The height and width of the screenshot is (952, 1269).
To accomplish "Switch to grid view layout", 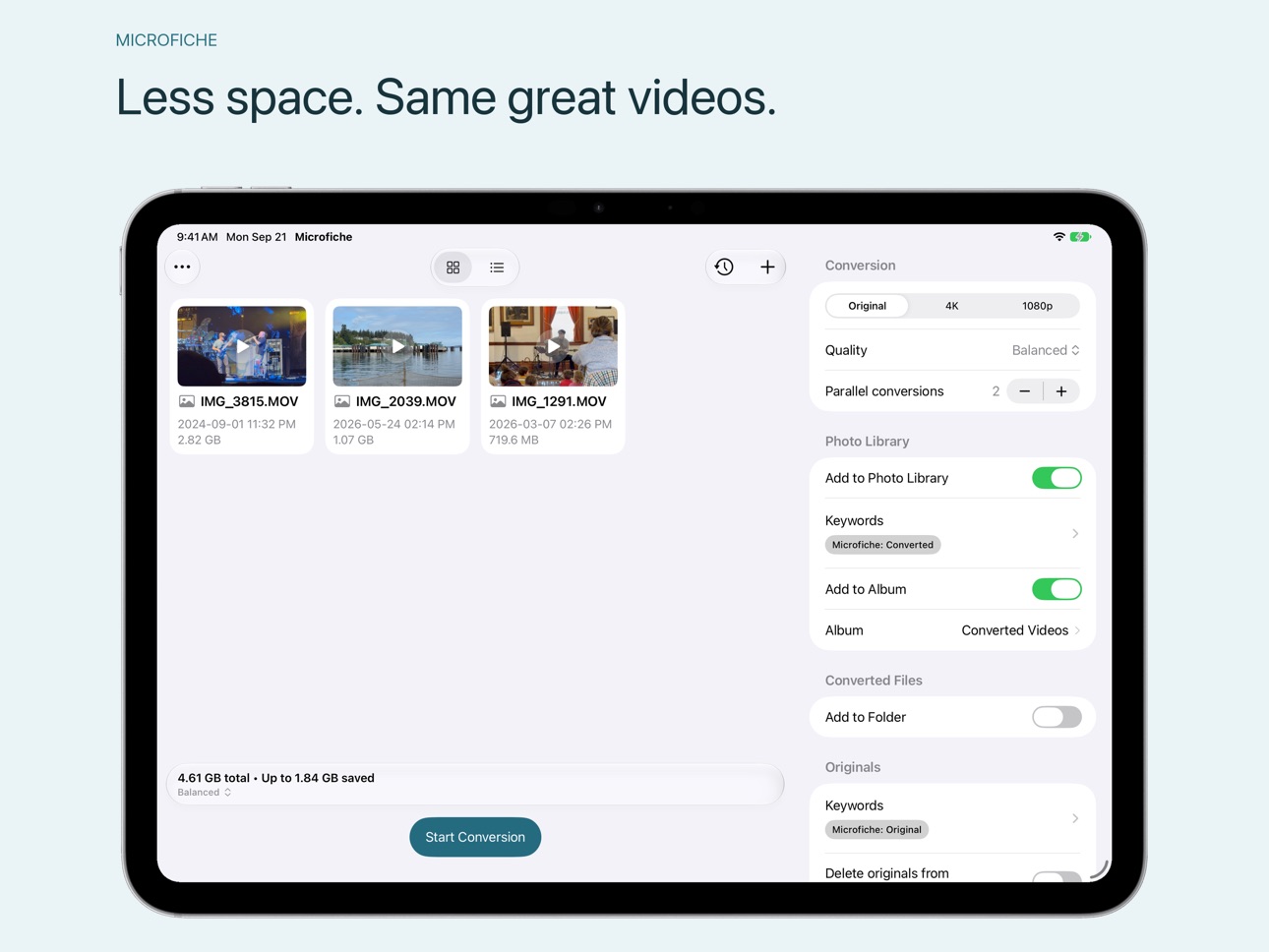I will click(x=453, y=268).
